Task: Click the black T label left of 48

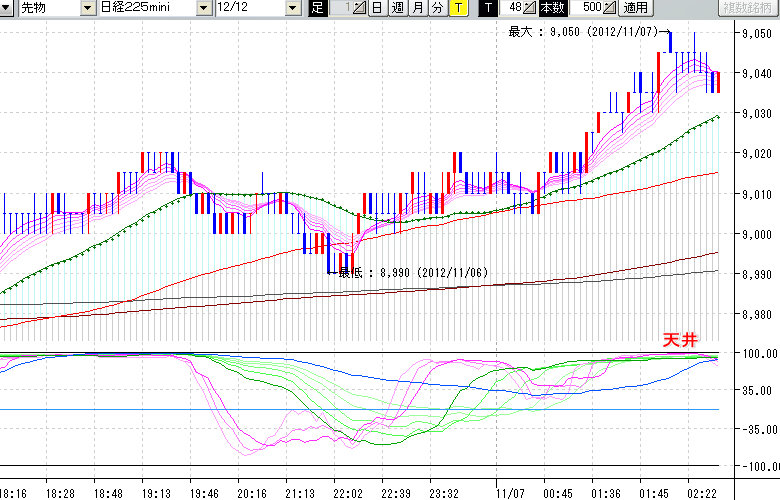Action: pos(487,8)
